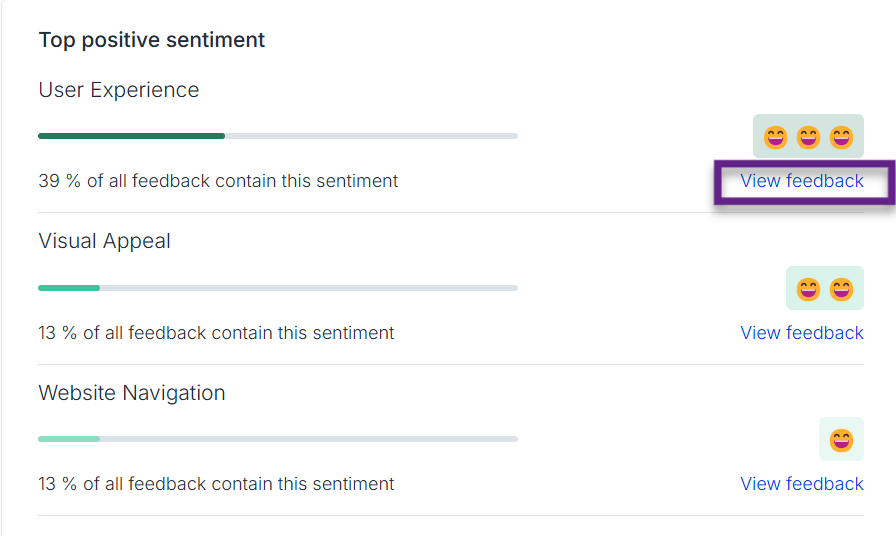The width and height of the screenshot is (896, 536).
Task: Click the dark green filled part of User Experience bar
Action: 131,136
